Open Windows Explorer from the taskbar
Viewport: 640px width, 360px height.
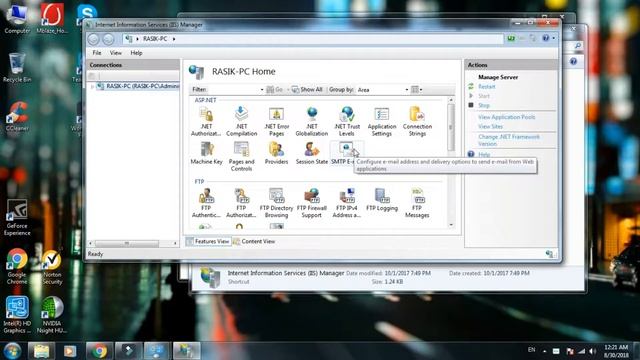[x=41, y=351]
